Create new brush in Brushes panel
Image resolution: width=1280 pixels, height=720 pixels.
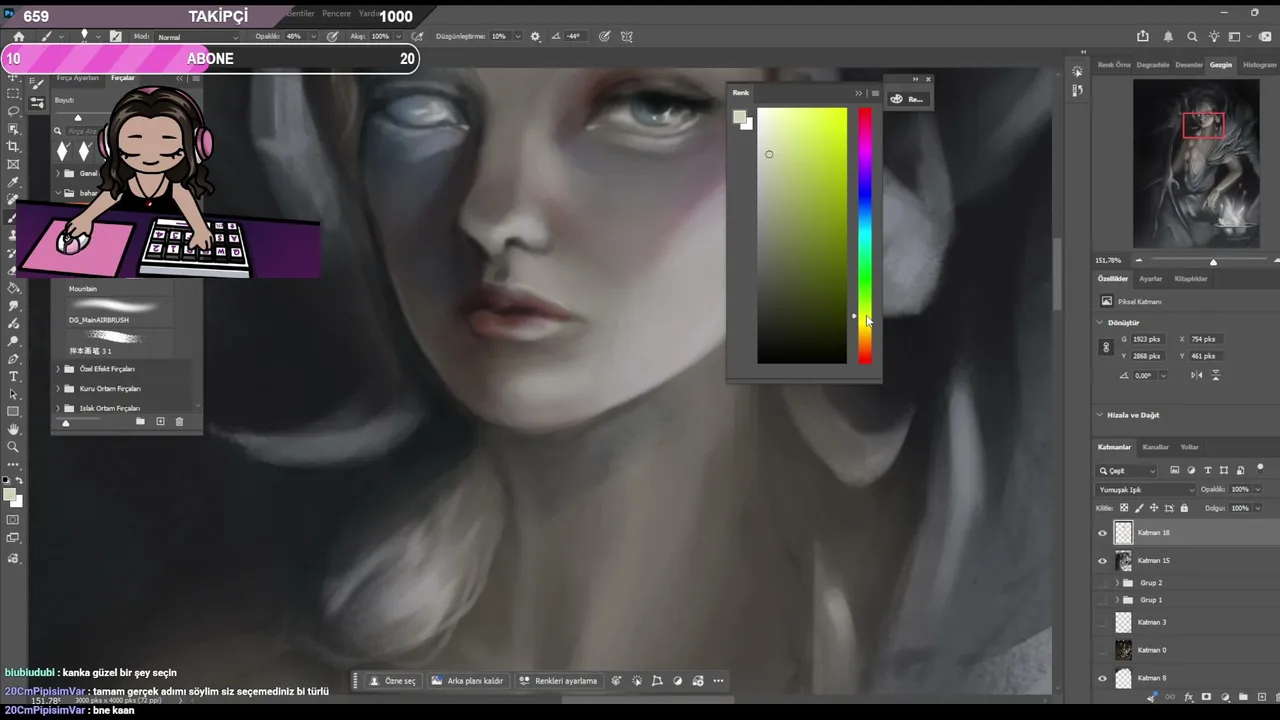pyautogui.click(x=160, y=422)
